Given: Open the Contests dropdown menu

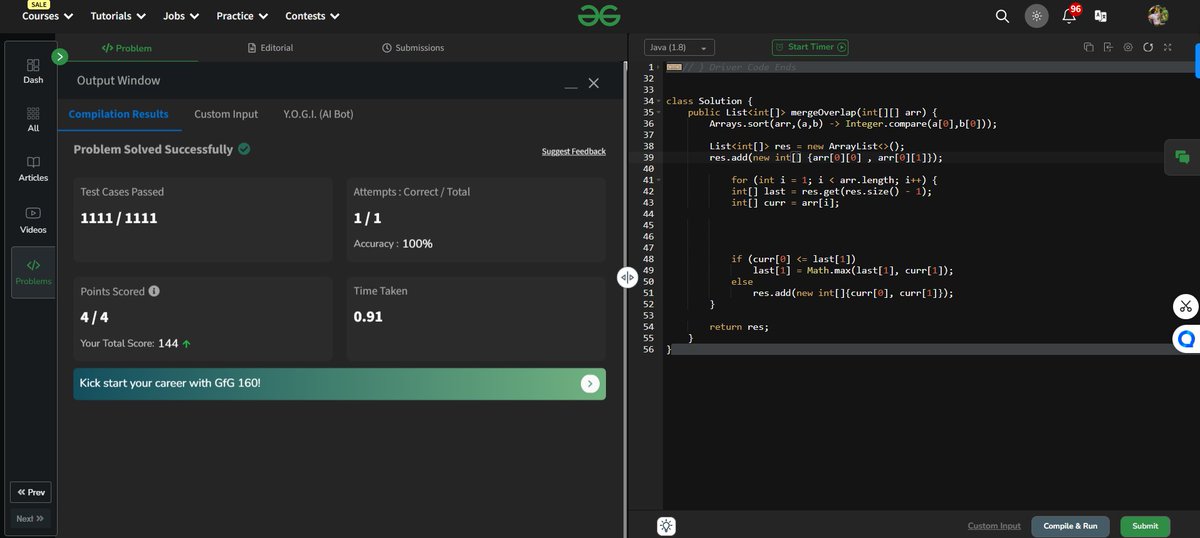Looking at the screenshot, I should [x=312, y=16].
